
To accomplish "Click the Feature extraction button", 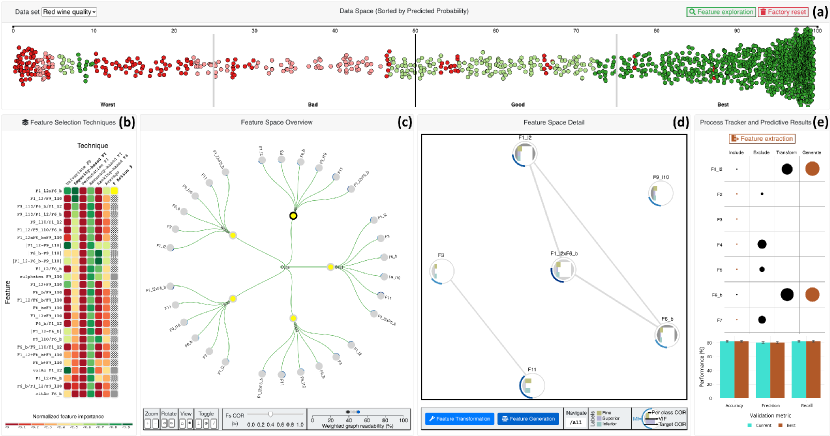I will [762, 139].
